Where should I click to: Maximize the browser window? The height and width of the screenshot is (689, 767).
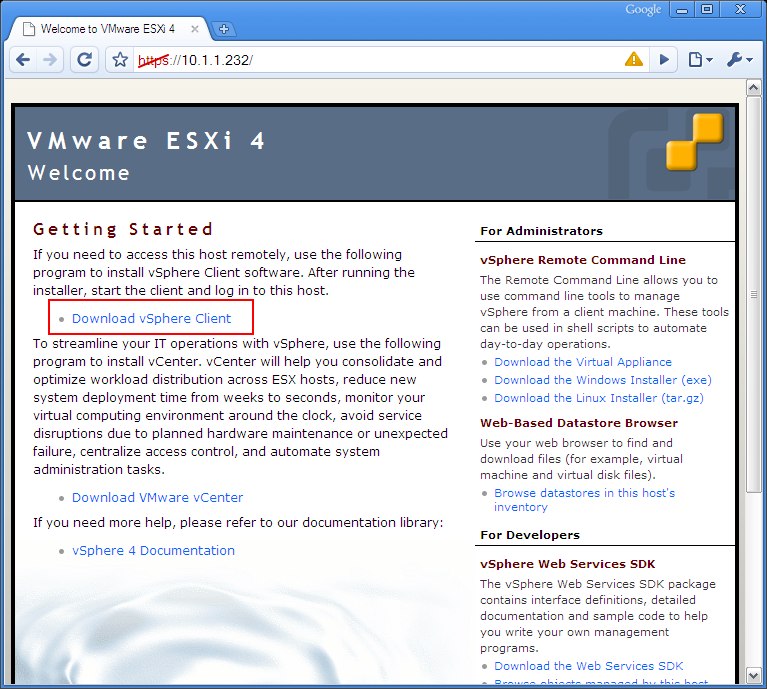[707, 9]
